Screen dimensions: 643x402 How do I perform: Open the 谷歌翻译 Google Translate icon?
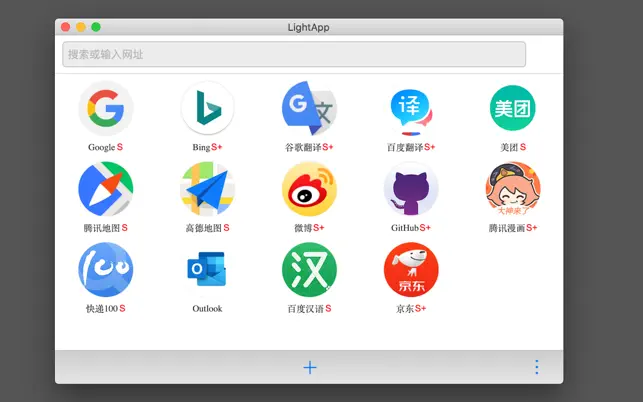(309, 108)
